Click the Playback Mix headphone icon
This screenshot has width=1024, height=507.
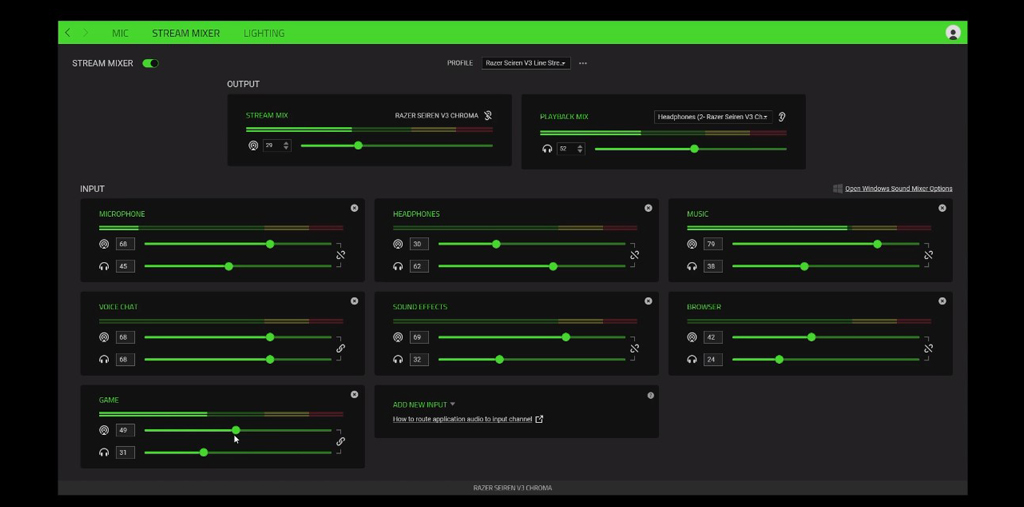point(547,149)
